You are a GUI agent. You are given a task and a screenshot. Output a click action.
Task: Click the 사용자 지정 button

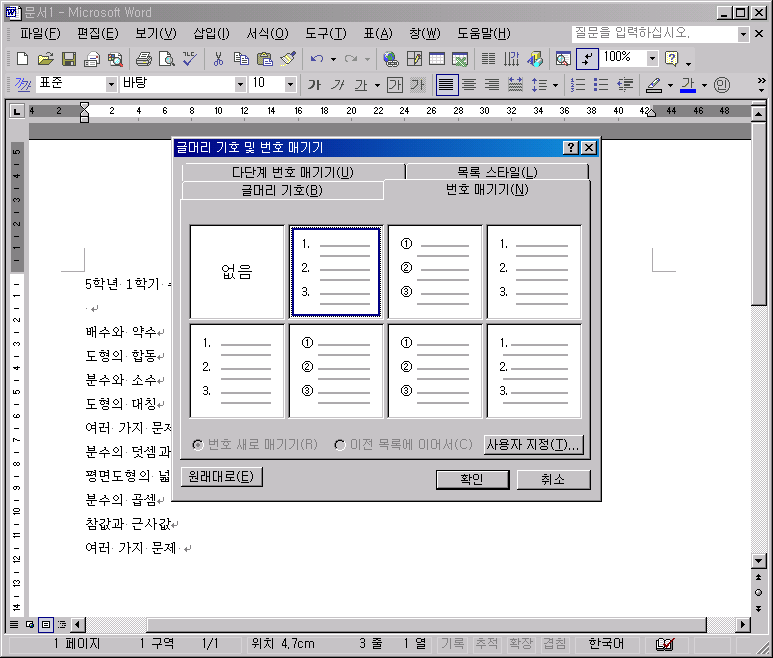(x=533, y=444)
